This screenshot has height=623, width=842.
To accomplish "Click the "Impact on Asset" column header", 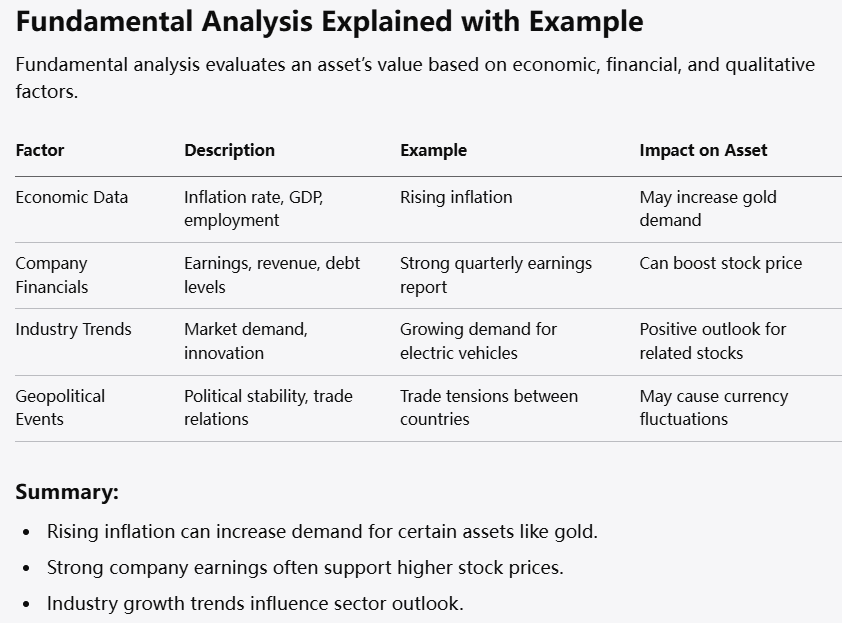I will (x=703, y=150).
